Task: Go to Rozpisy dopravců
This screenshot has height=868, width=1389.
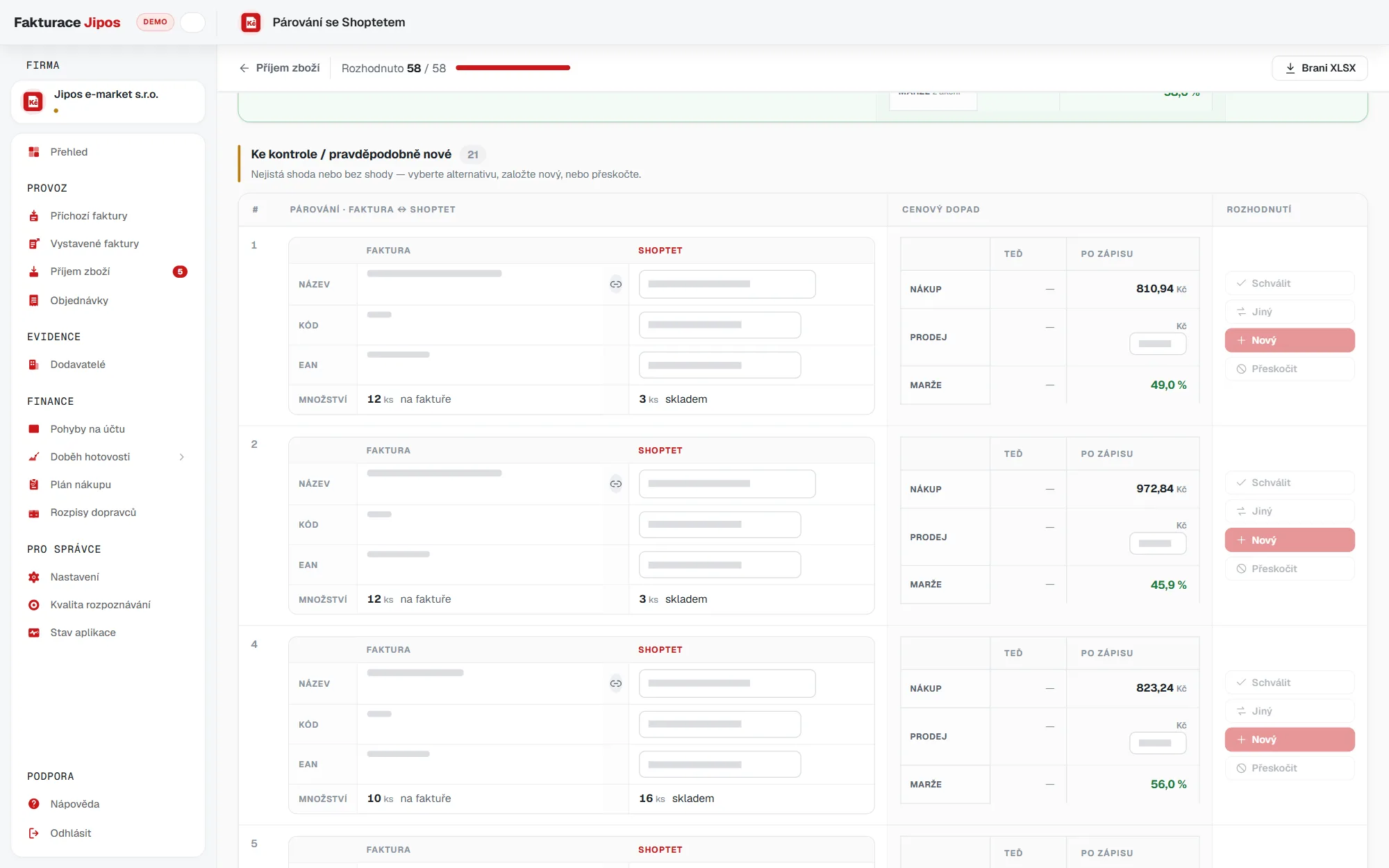Action: pyautogui.click(x=108, y=512)
